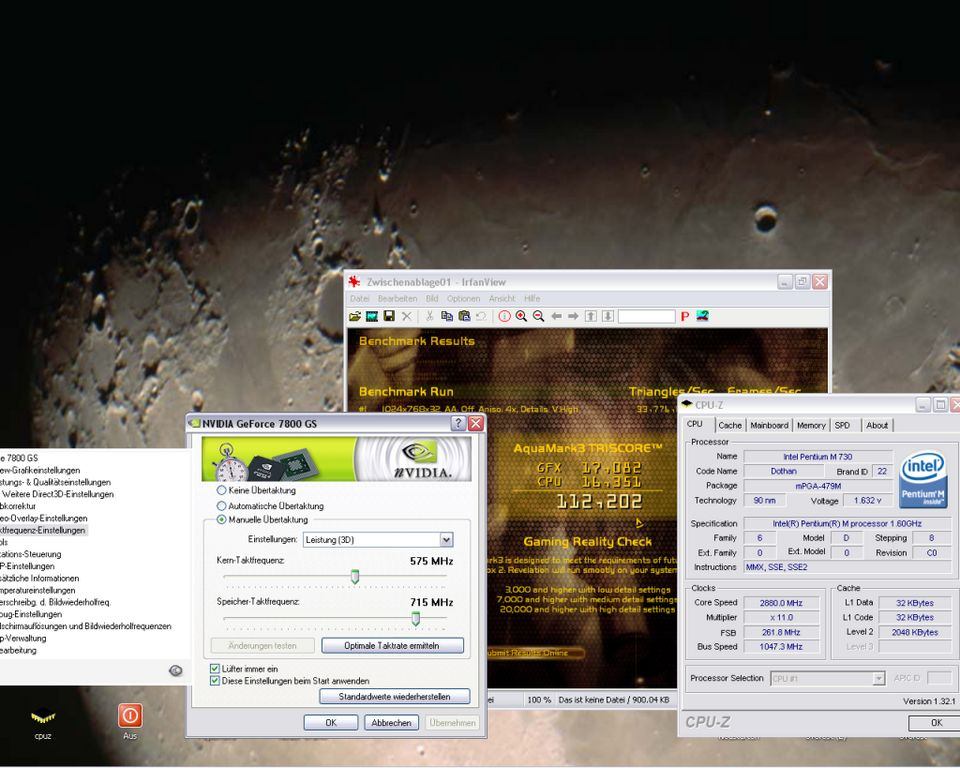Select Video-Overlay-Einstellungen tree item
The height and width of the screenshot is (768, 960).
43,518
